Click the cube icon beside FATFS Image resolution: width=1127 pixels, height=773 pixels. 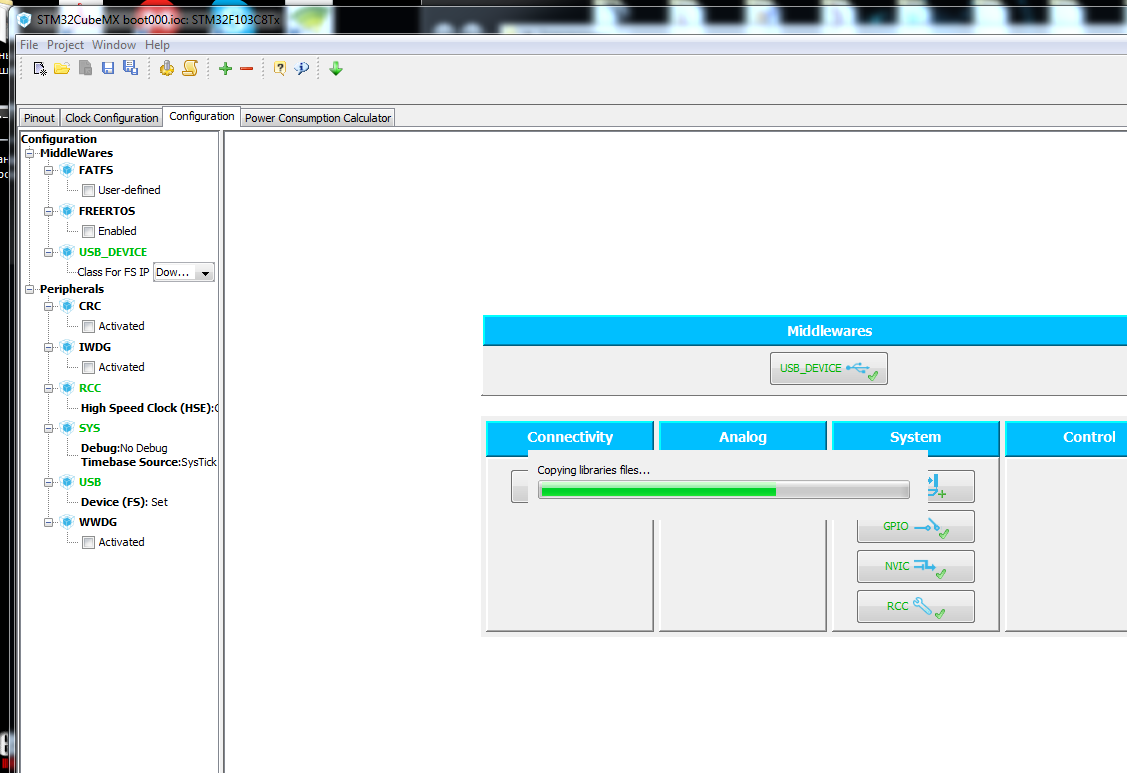68,170
